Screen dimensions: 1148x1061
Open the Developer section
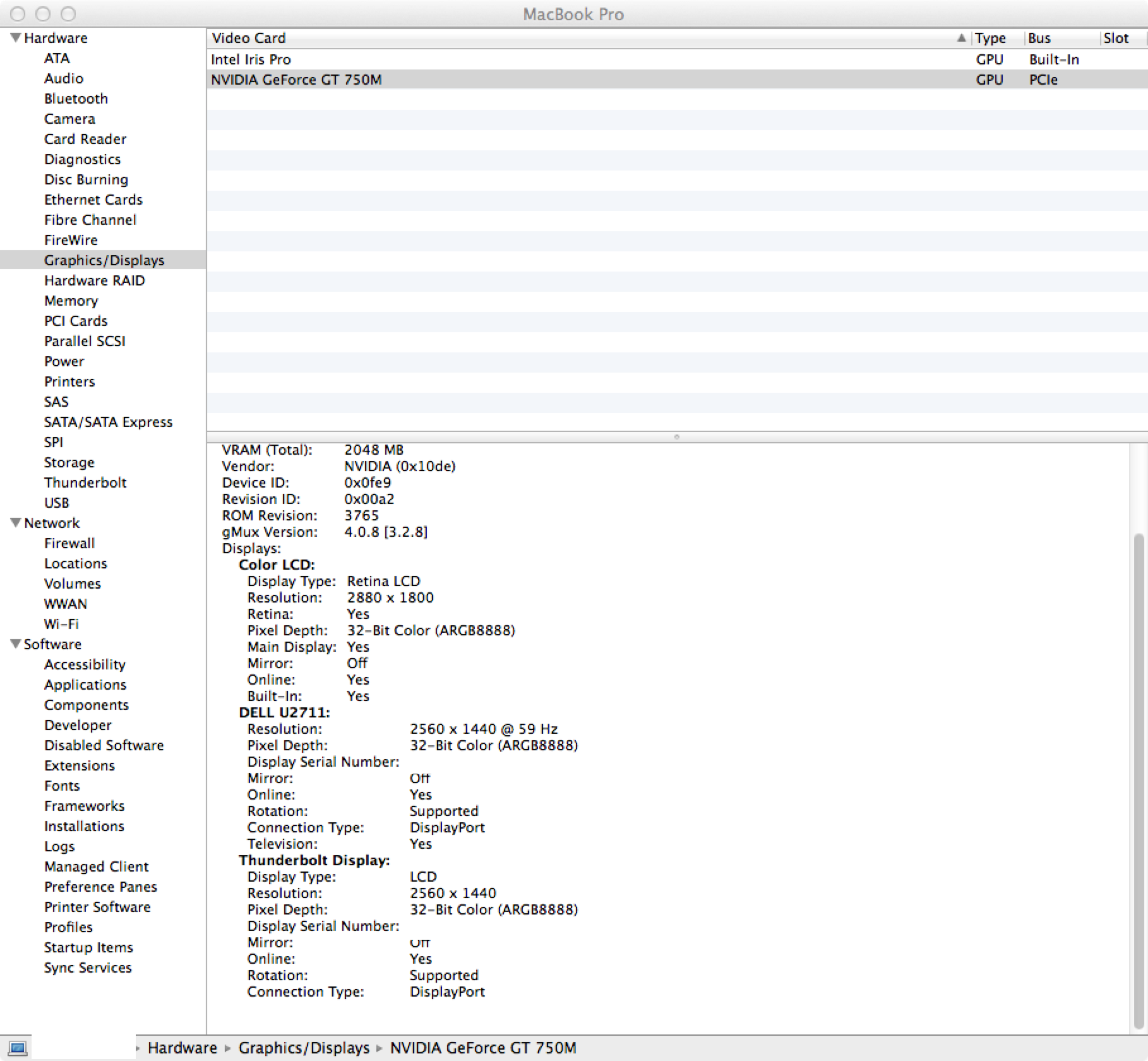(78, 725)
